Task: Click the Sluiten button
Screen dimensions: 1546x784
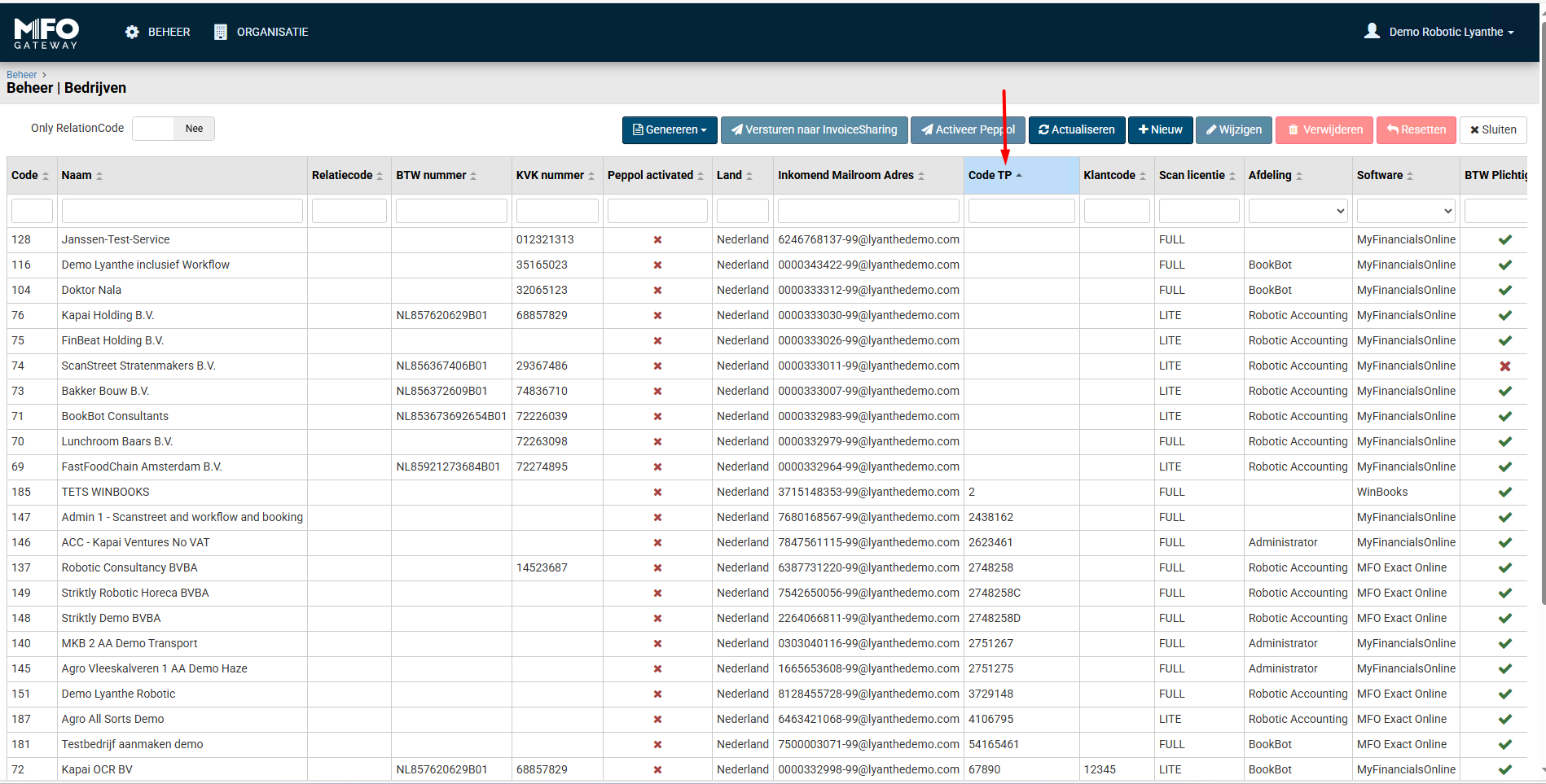Action: pos(1492,130)
